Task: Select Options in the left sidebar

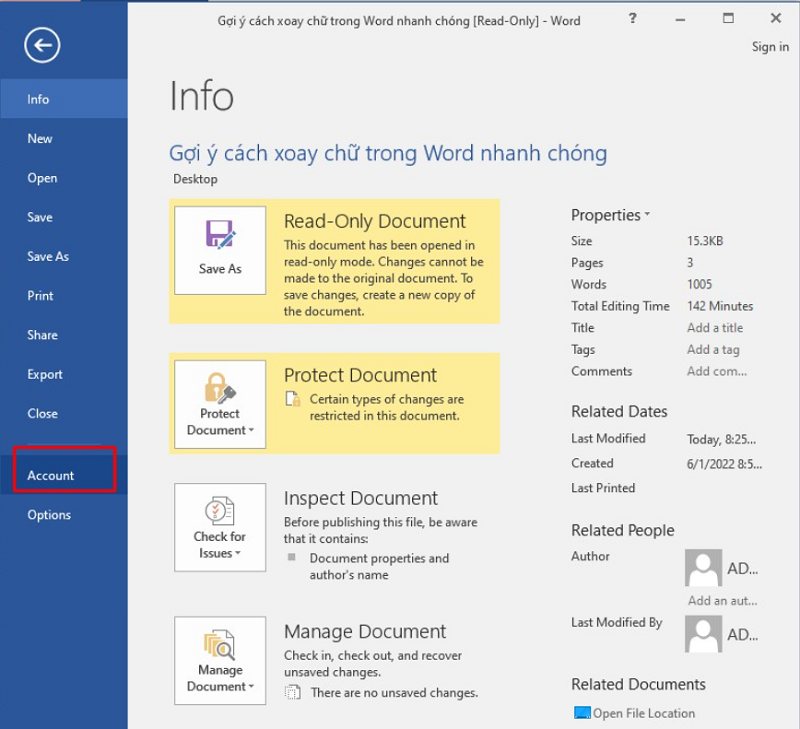Action: 49,515
